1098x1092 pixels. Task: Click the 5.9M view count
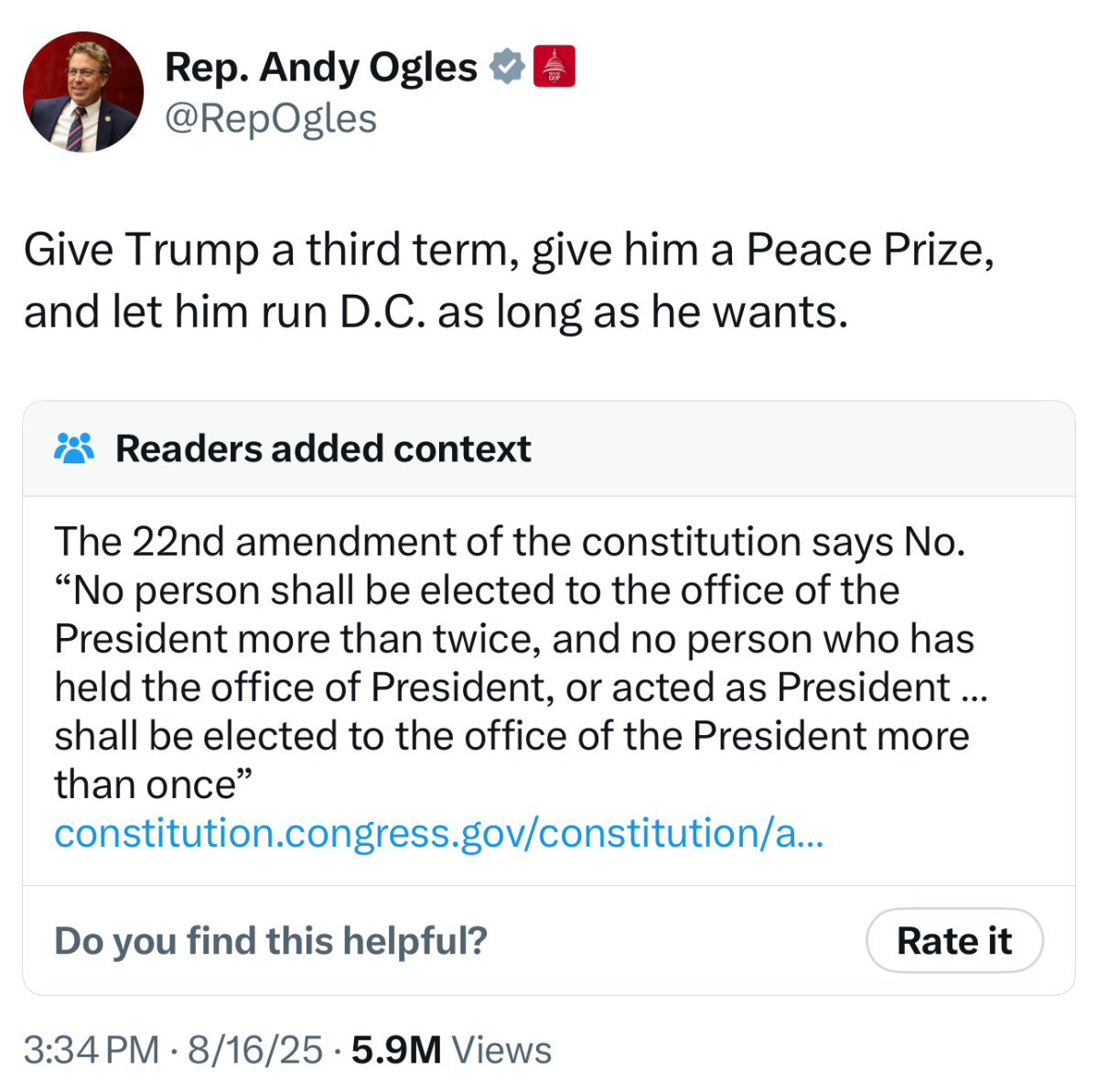(x=396, y=1050)
